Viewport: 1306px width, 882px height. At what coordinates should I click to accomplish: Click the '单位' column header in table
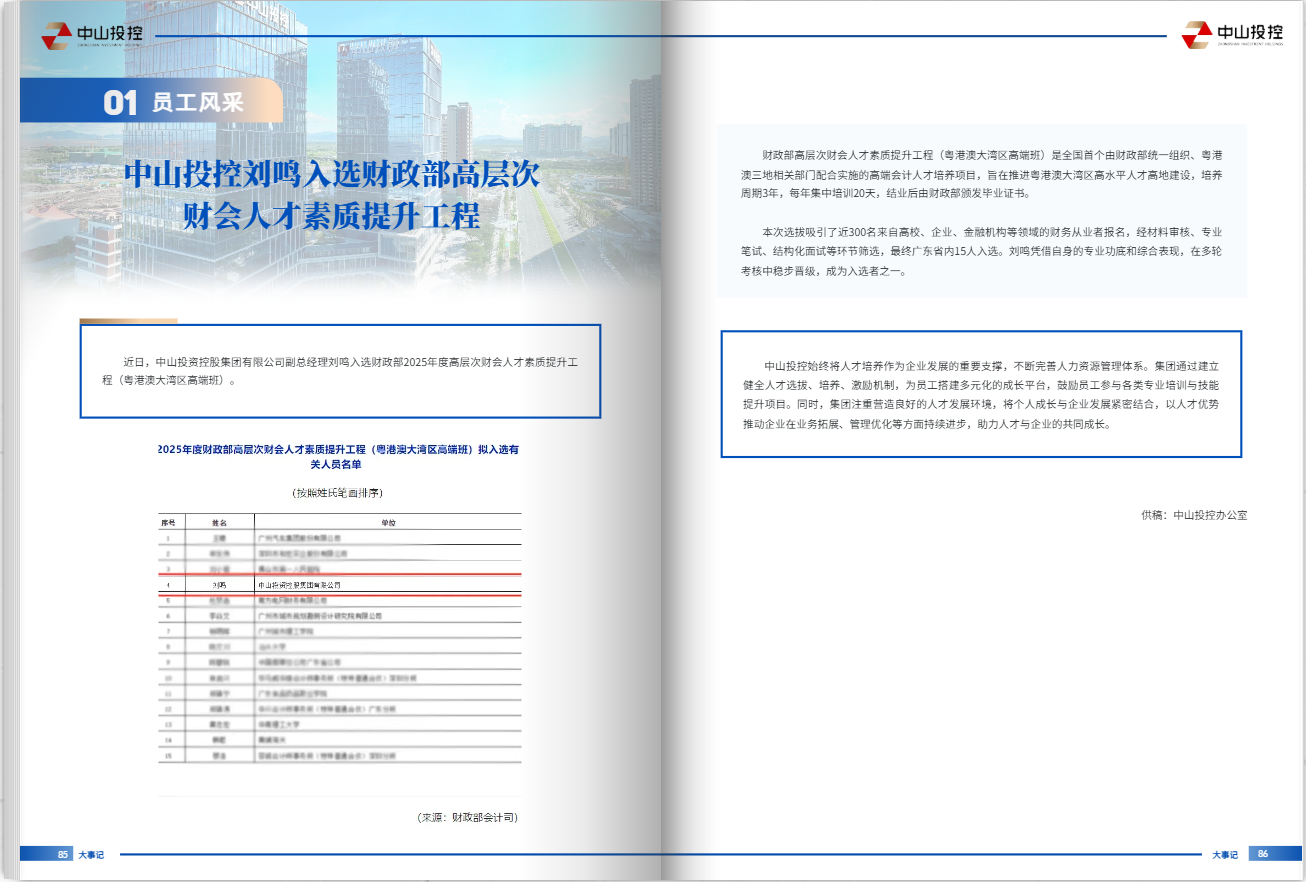pos(388,523)
